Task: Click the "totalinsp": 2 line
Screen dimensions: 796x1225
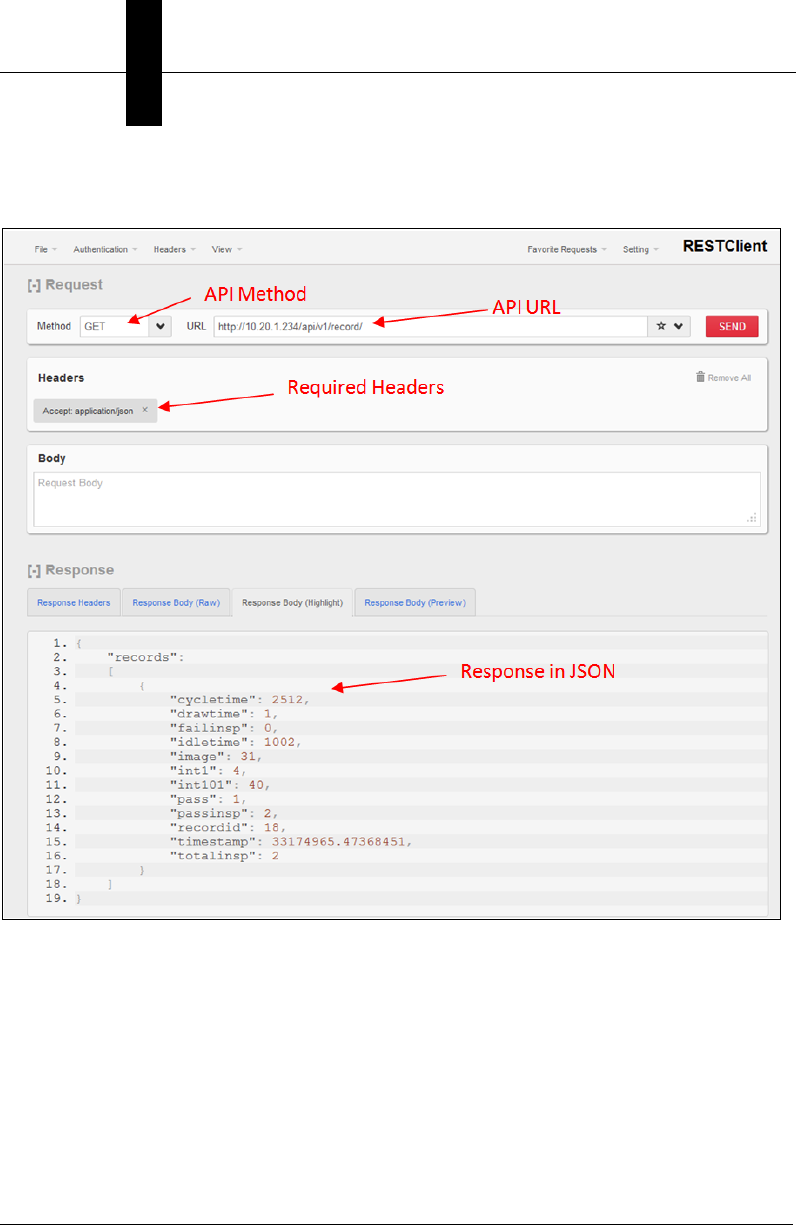Action: [224, 856]
